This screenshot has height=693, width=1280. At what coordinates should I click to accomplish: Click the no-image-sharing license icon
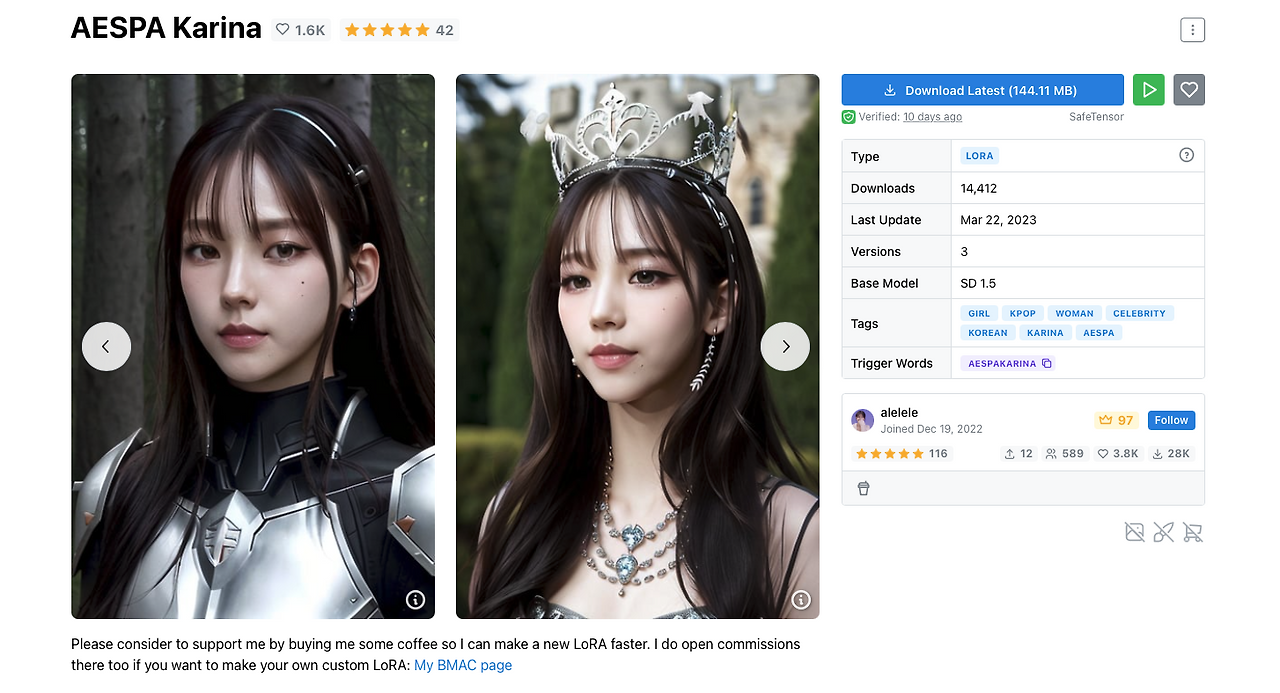coord(1134,532)
